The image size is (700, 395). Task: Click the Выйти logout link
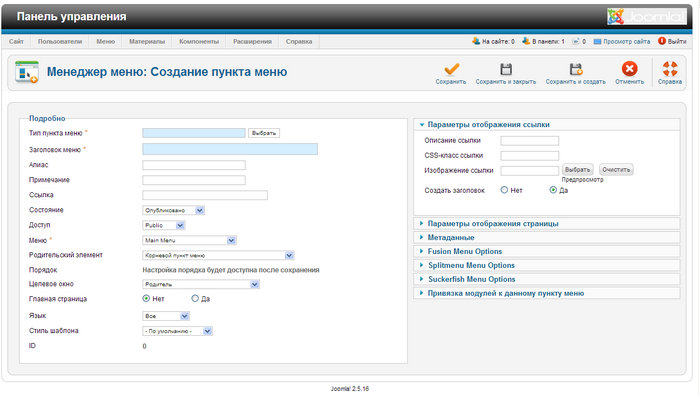pyautogui.click(x=677, y=42)
